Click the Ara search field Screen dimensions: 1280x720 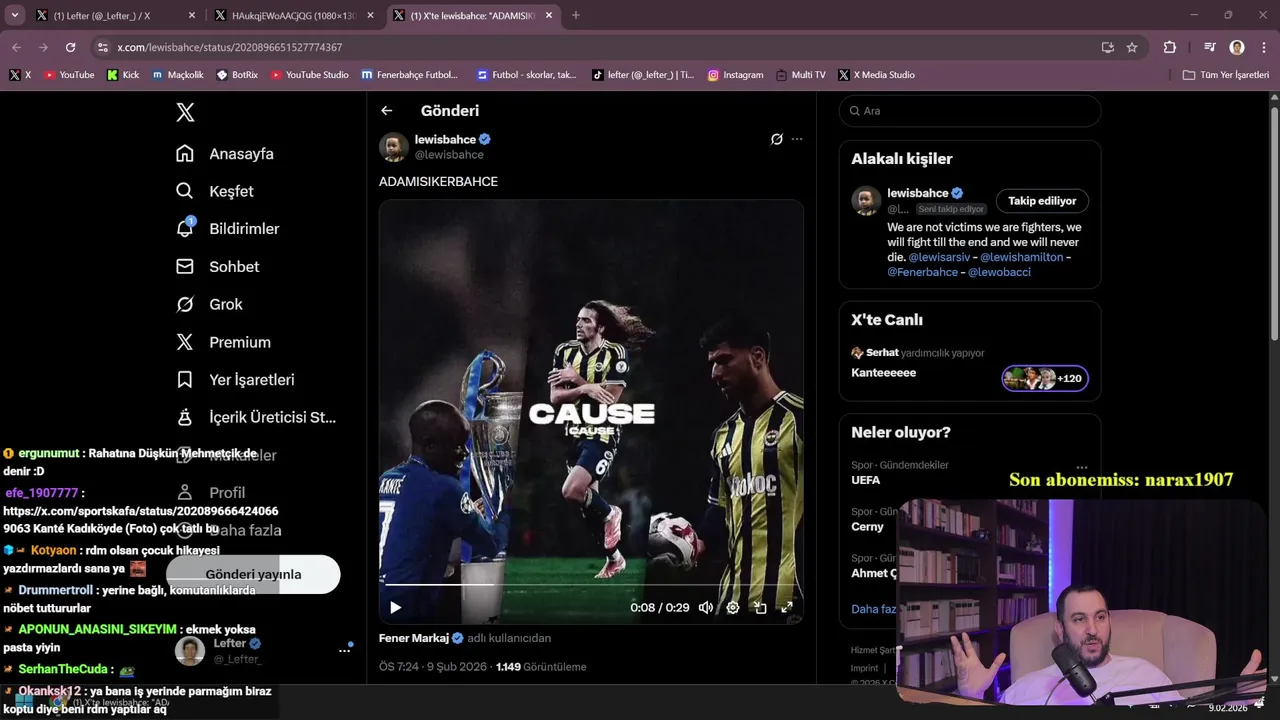click(970, 111)
